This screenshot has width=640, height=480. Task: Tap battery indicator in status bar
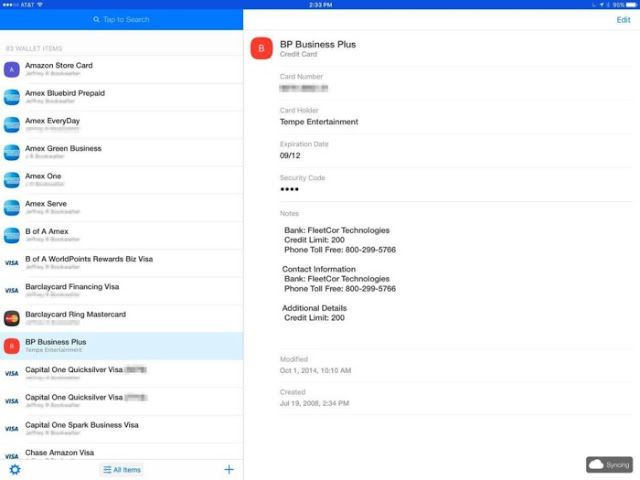630,5
